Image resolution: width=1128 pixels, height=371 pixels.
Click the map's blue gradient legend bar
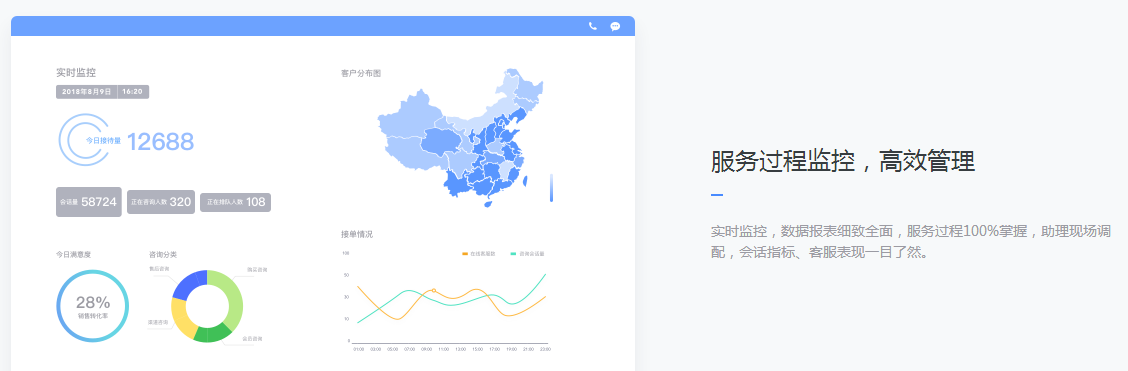[x=551, y=188]
